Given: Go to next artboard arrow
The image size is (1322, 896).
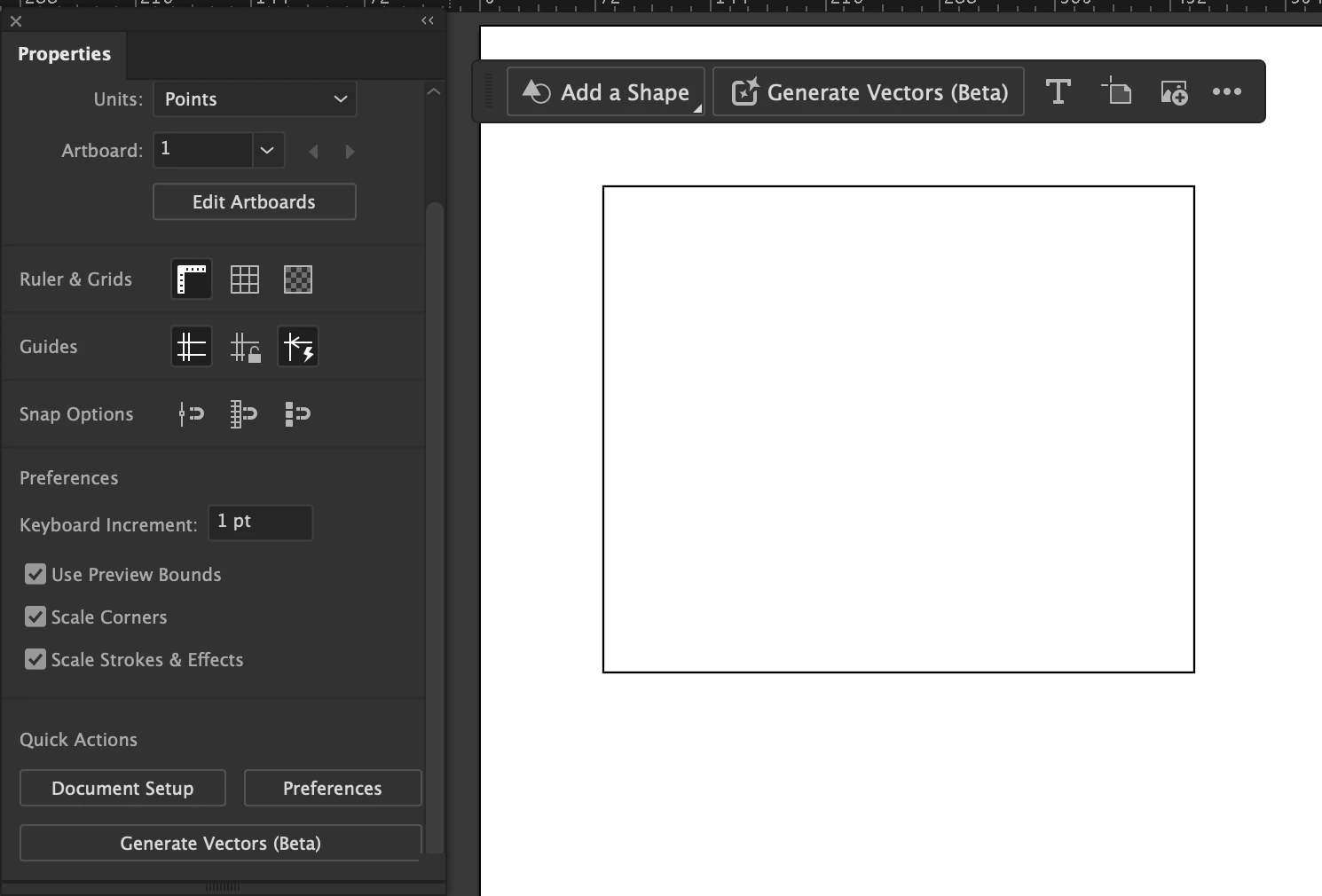Looking at the screenshot, I should [x=350, y=152].
